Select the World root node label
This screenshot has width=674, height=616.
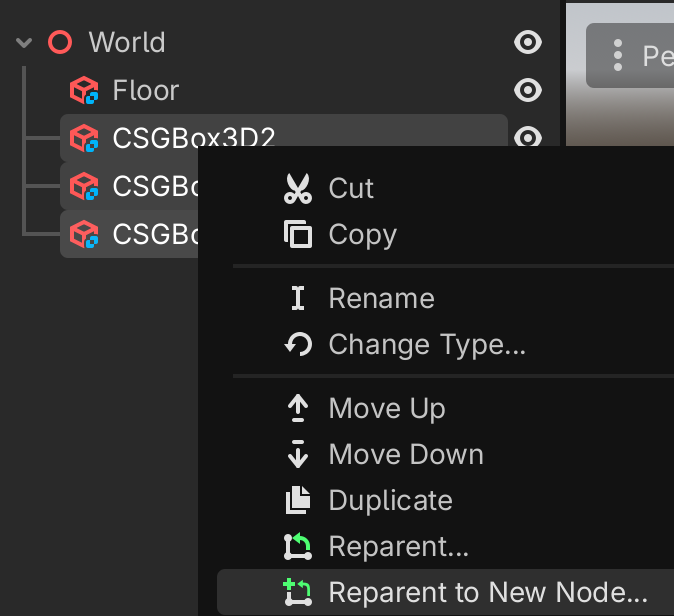(x=127, y=42)
